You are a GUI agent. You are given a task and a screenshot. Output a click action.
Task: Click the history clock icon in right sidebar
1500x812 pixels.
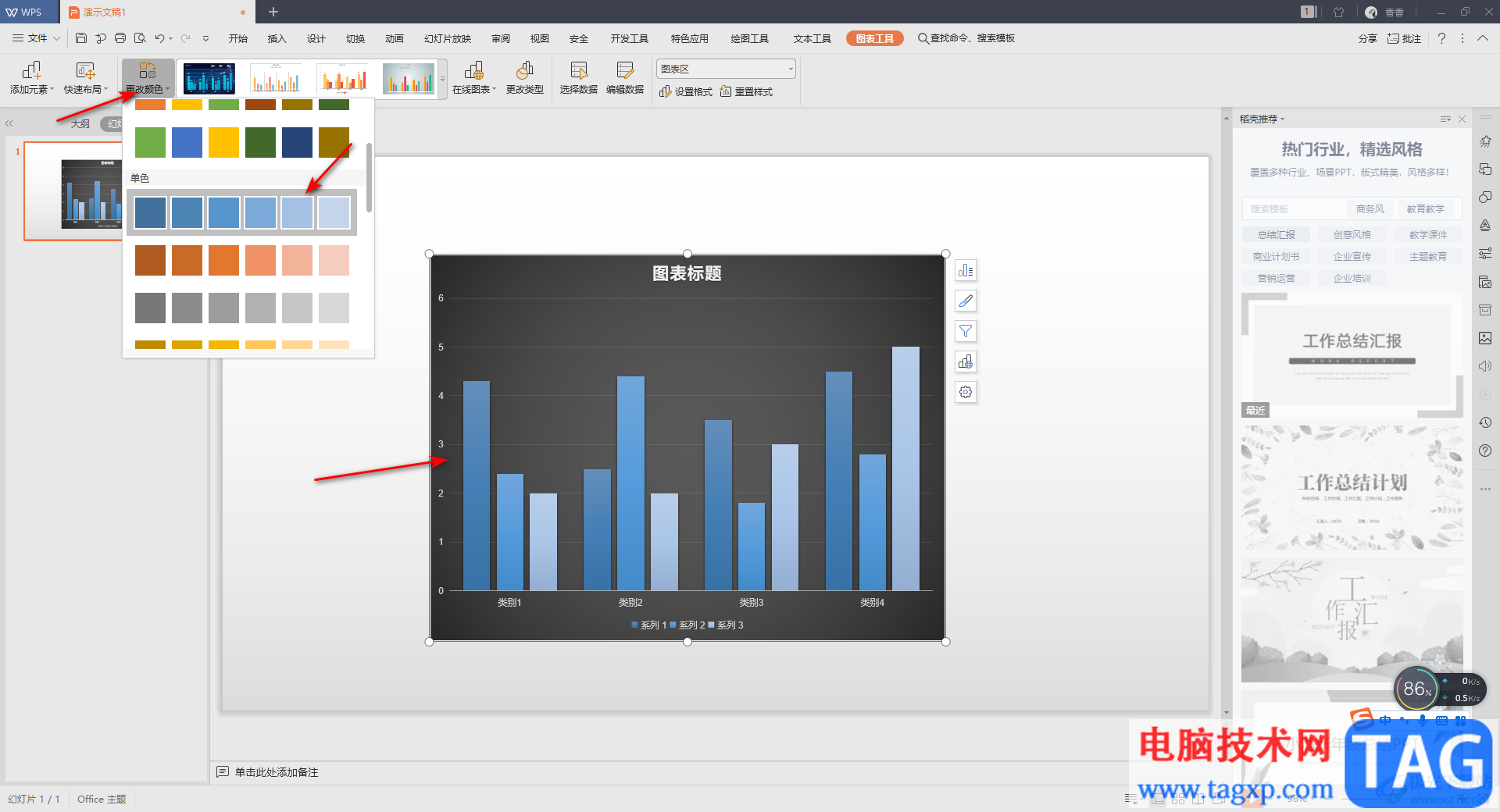pyautogui.click(x=1485, y=422)
